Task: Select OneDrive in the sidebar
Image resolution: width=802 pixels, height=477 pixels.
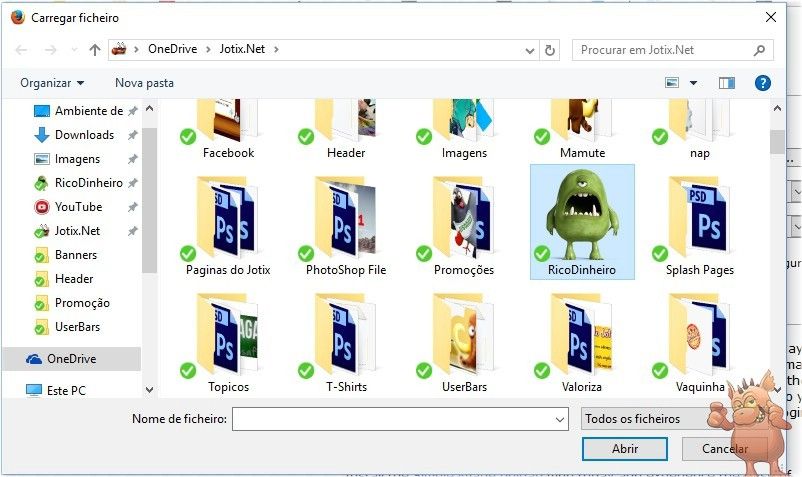Action: click(72, 359)
